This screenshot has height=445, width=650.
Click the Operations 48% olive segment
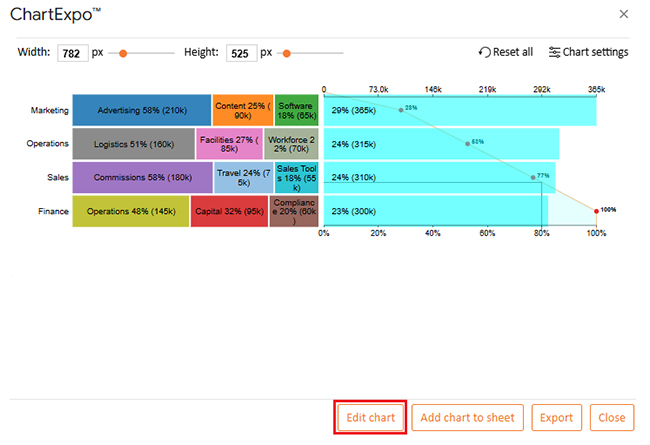coord(130,211)
